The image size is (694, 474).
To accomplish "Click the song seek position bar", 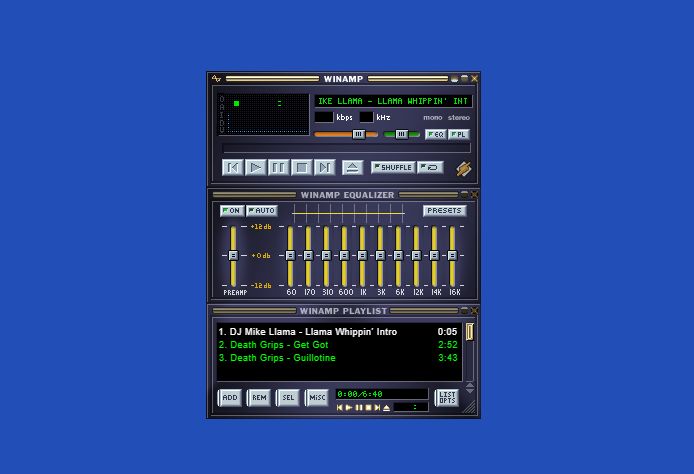I will (346, 148).
